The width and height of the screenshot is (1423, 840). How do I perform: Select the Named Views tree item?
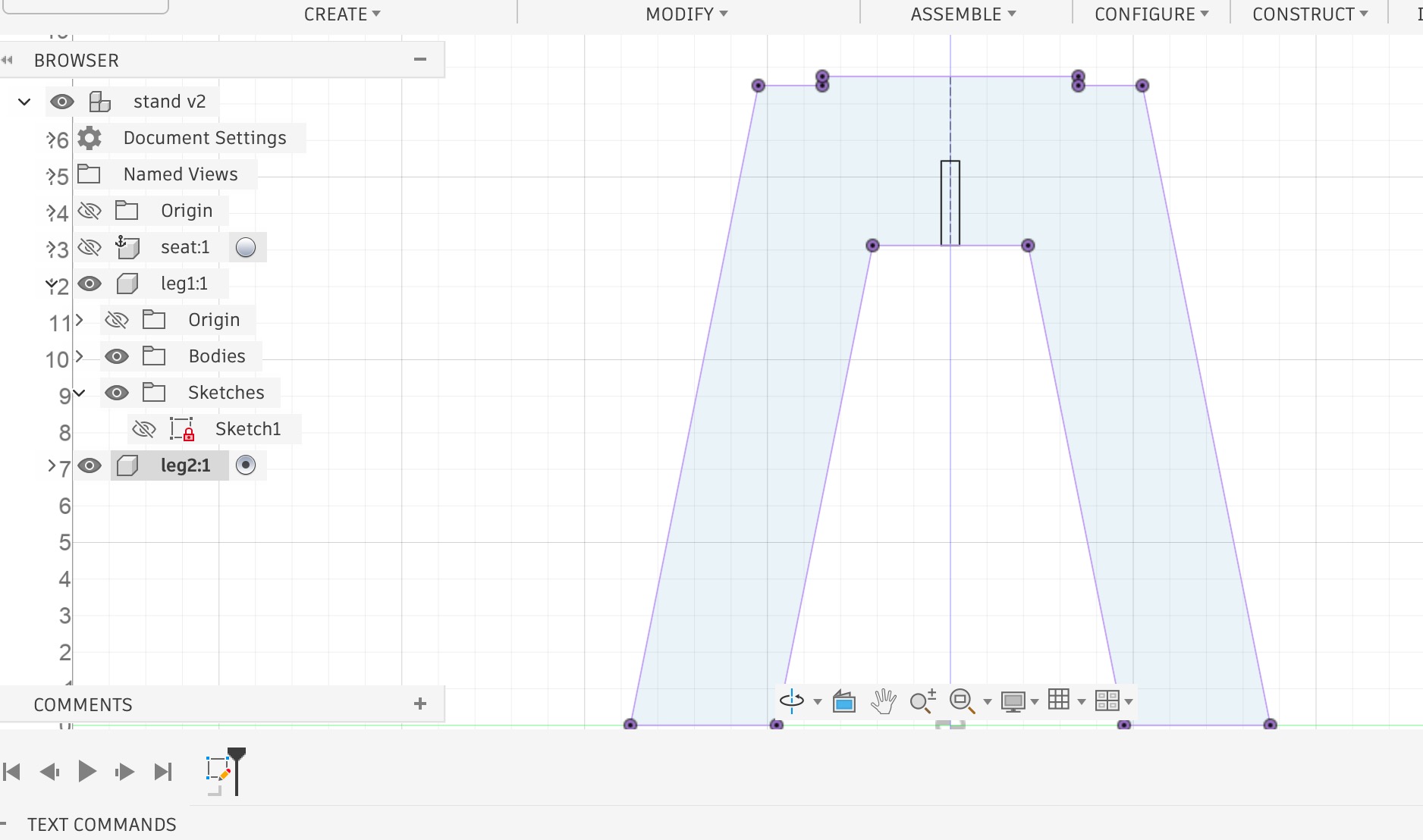181,174
